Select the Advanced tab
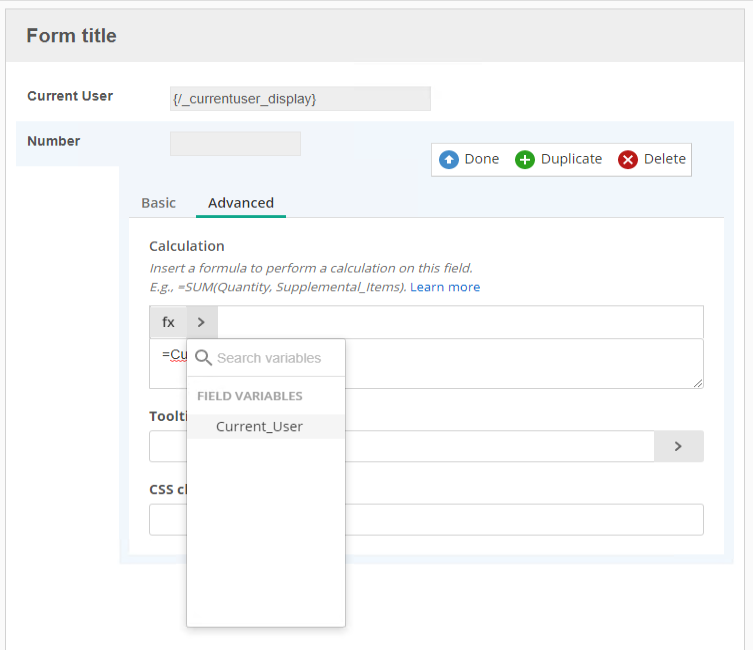Screen dimensions: 753x650 coord(241,203)
